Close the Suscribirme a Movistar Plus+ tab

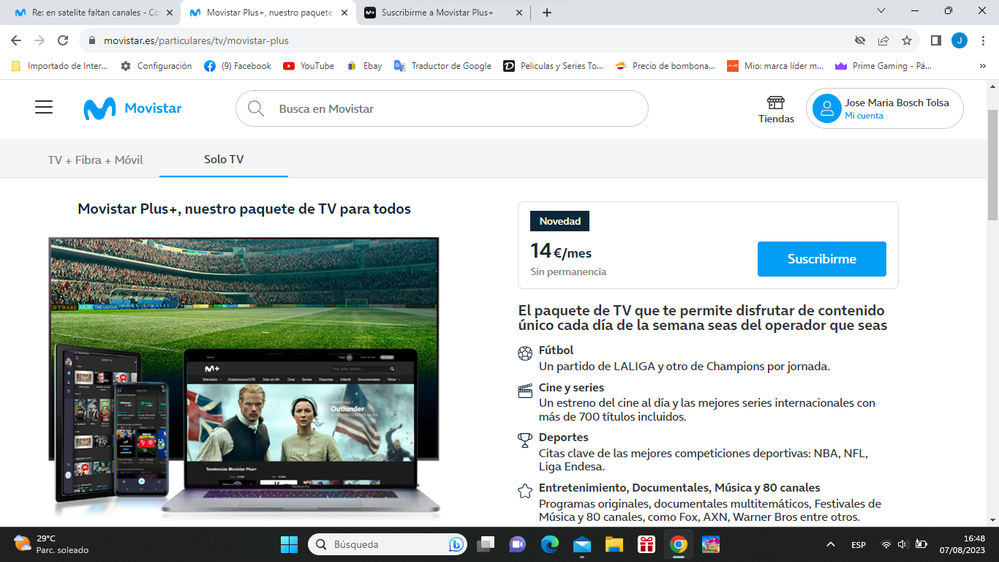pyautogui.click(x=519, y=13)
